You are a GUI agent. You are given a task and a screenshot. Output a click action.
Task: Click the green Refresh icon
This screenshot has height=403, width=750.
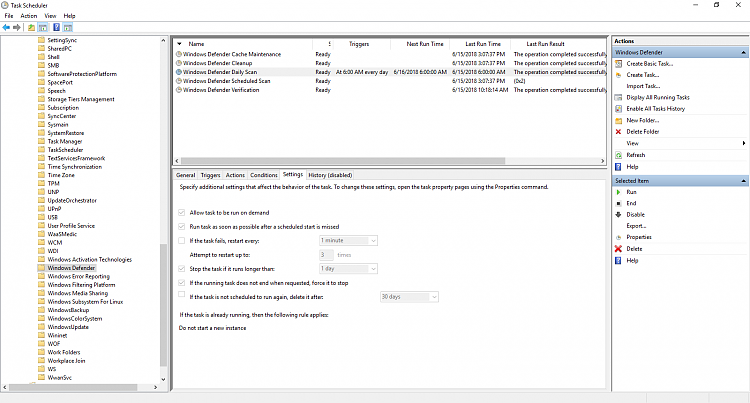point(618,155)
